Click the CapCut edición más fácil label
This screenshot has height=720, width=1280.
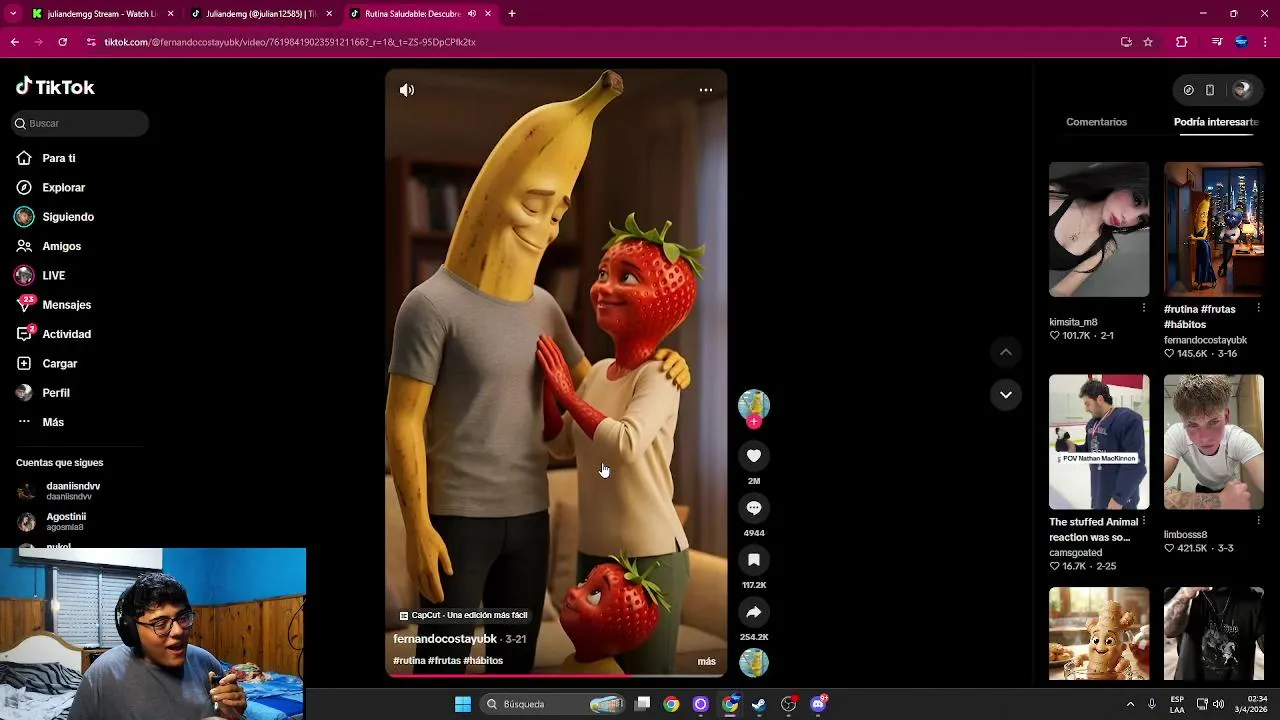pos(463,615)
